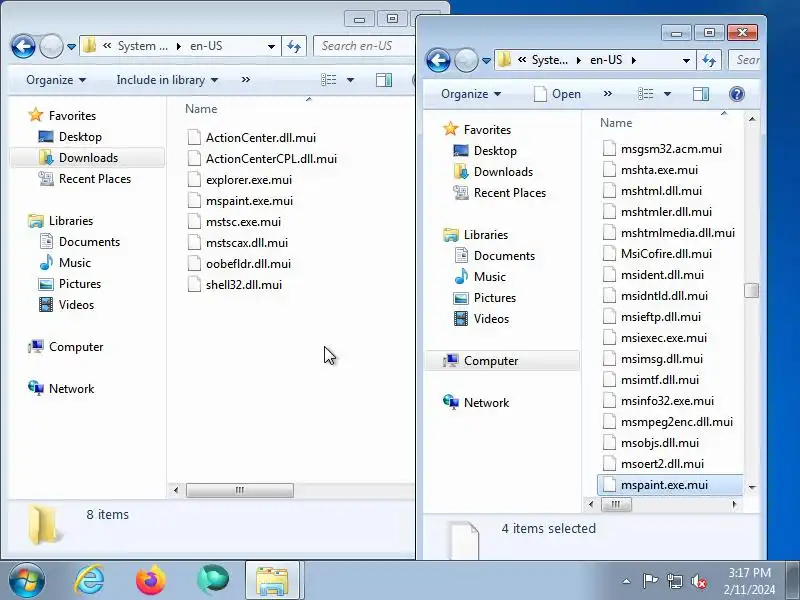800x600 pixels.
Task: Click Windows Explorer taskbar button
Action: click(272, 581)
